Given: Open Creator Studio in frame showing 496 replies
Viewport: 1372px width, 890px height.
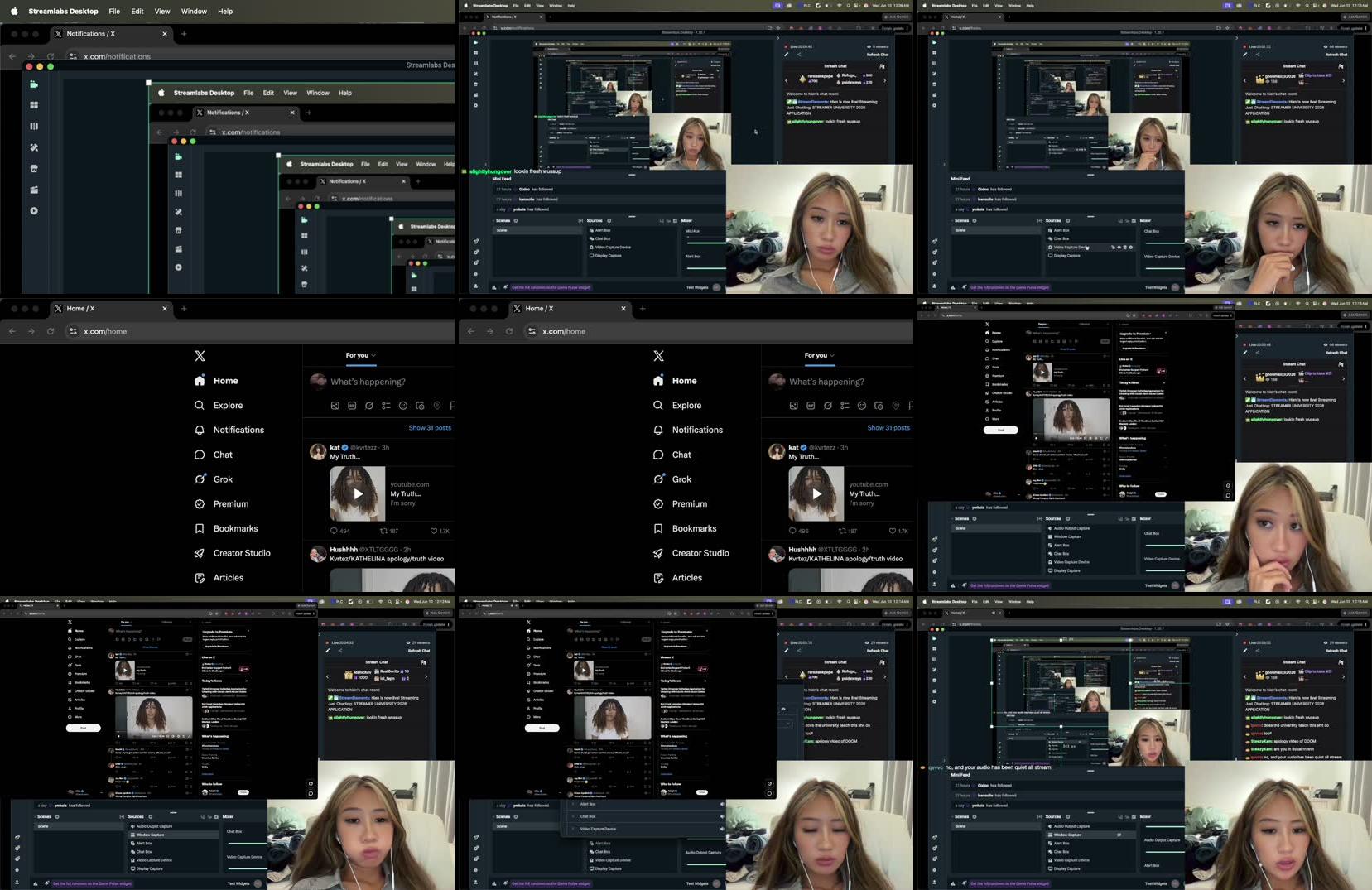Looking at the screenshot, I should 691,553.
